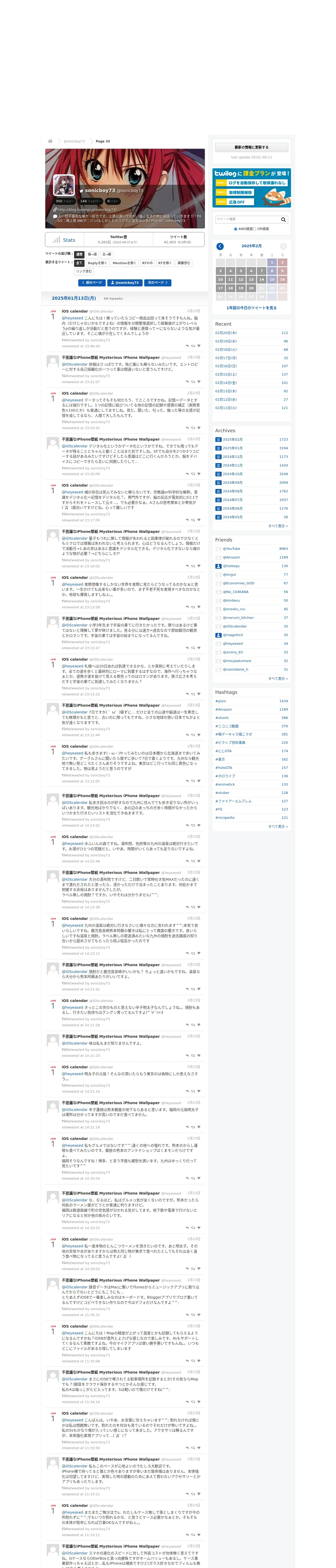Open @sonicboy73 breadcrumb link
This screenshot has height=1568, width=336.
coord(74,141)
